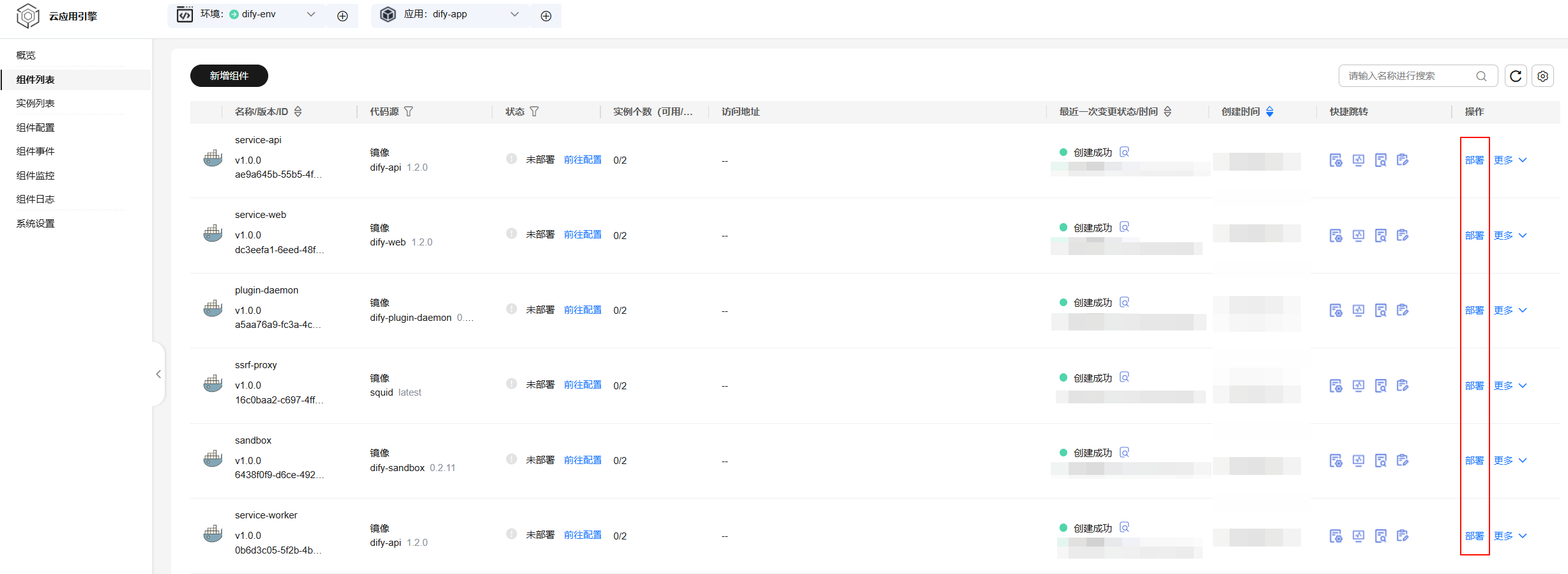
Task: Click 部署 for service-worker
Action: coord(1474,536)
